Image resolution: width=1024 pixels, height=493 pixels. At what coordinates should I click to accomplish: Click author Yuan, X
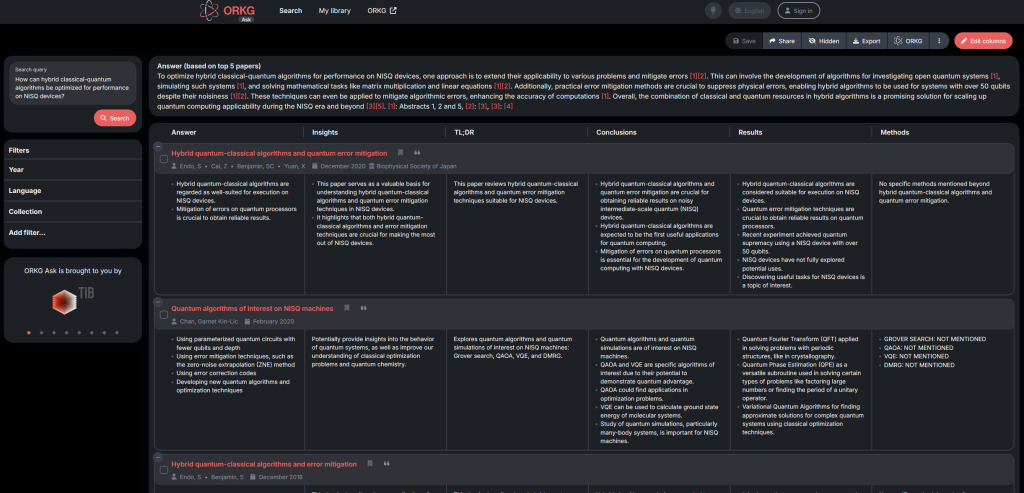coord(294,166)
